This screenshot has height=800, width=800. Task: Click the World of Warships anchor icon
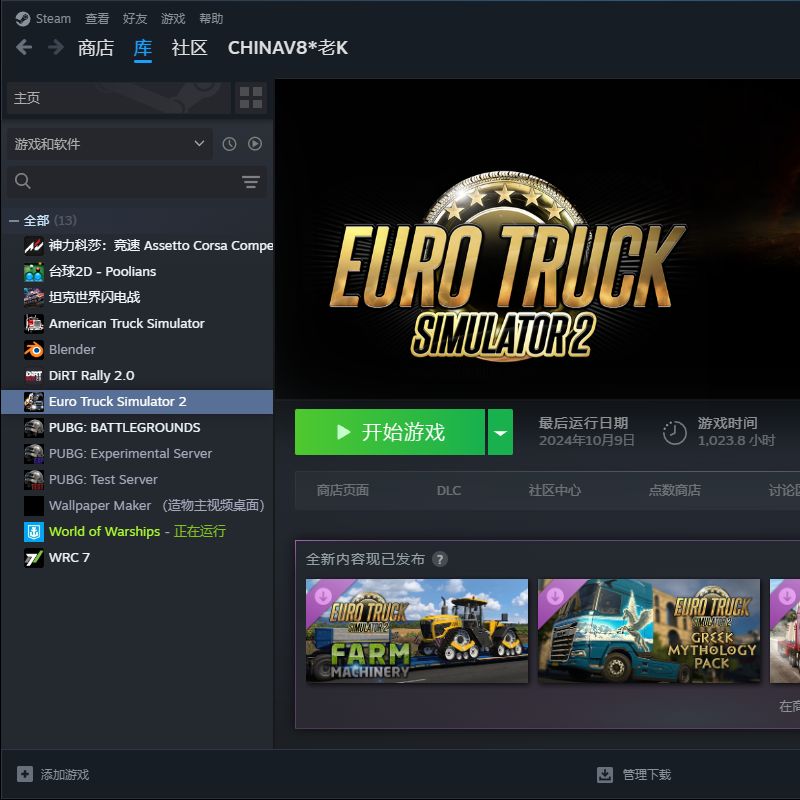pos(34,532)
